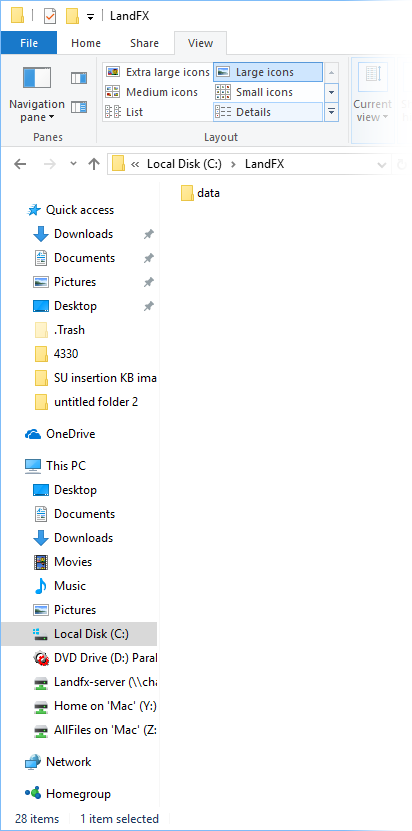This screenshot has width=412, height=831.
Task: Switch to the Share ribbon tab
Action: (x=145, y=43)
